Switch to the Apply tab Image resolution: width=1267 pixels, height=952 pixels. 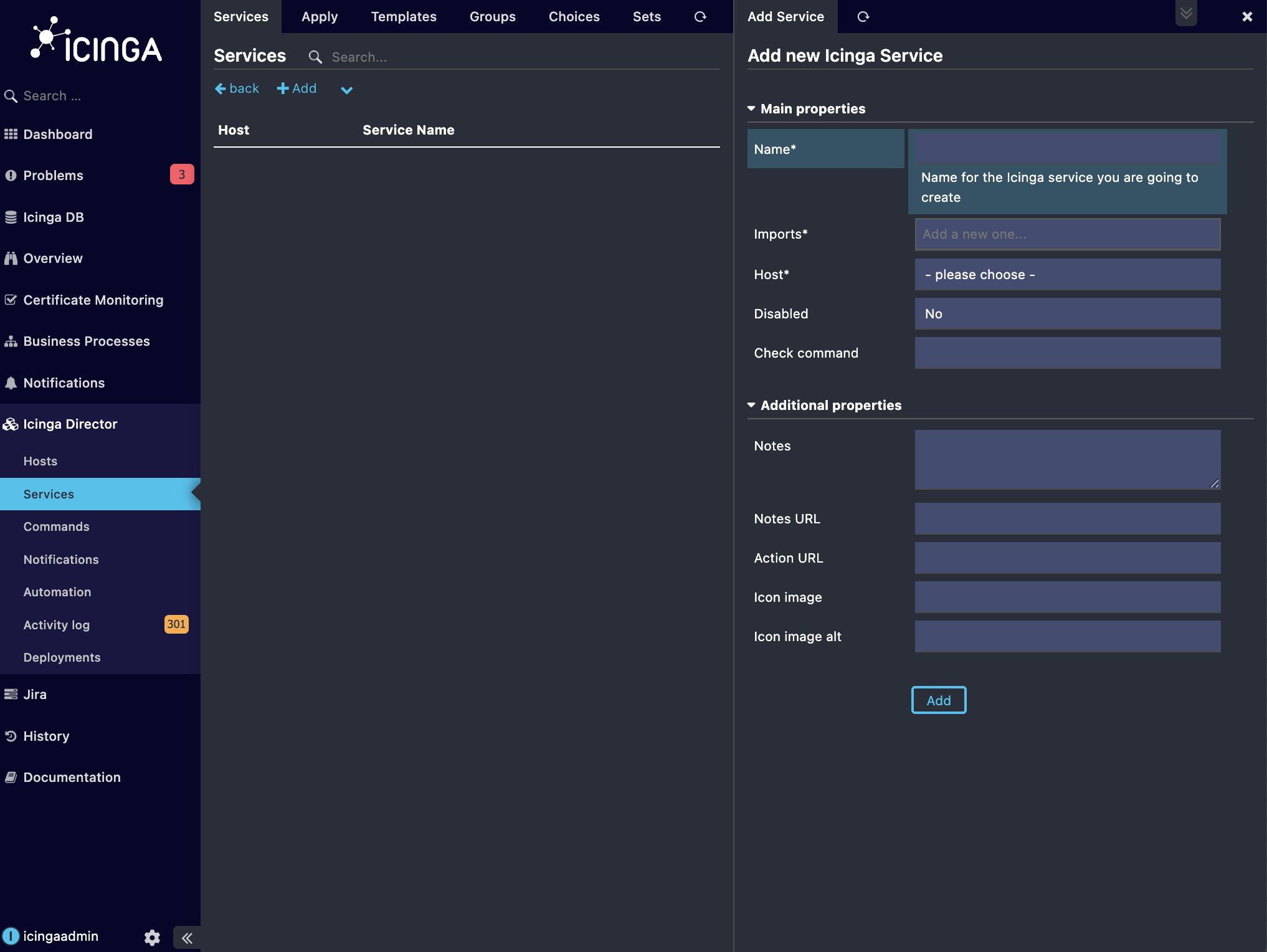pos(320,17)
